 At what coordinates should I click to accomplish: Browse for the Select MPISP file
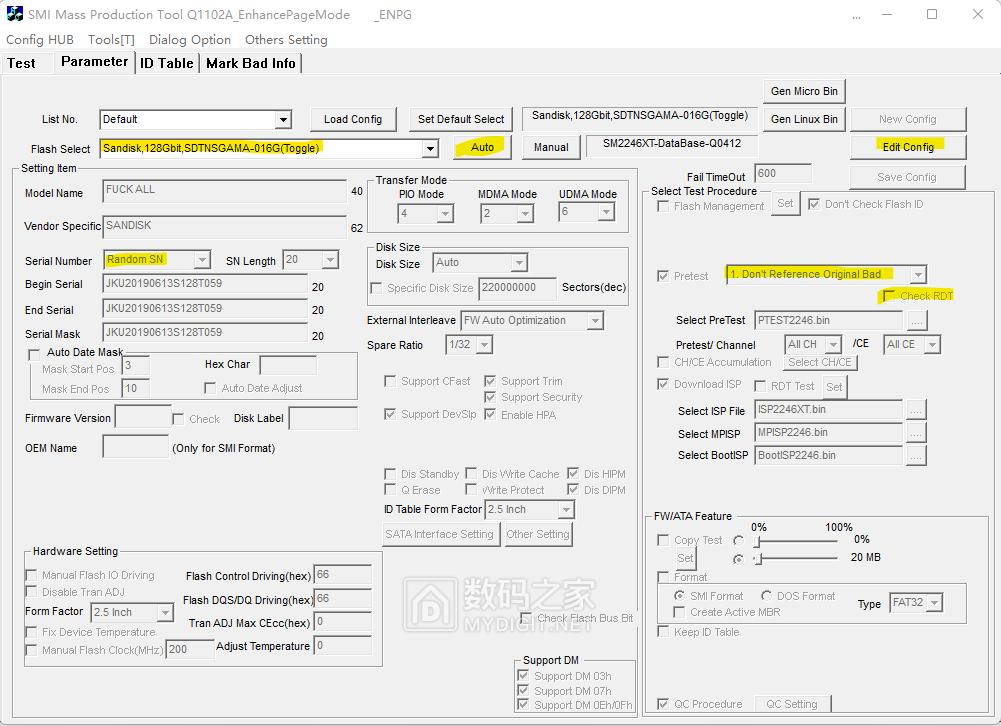click(x=916, y=434)
